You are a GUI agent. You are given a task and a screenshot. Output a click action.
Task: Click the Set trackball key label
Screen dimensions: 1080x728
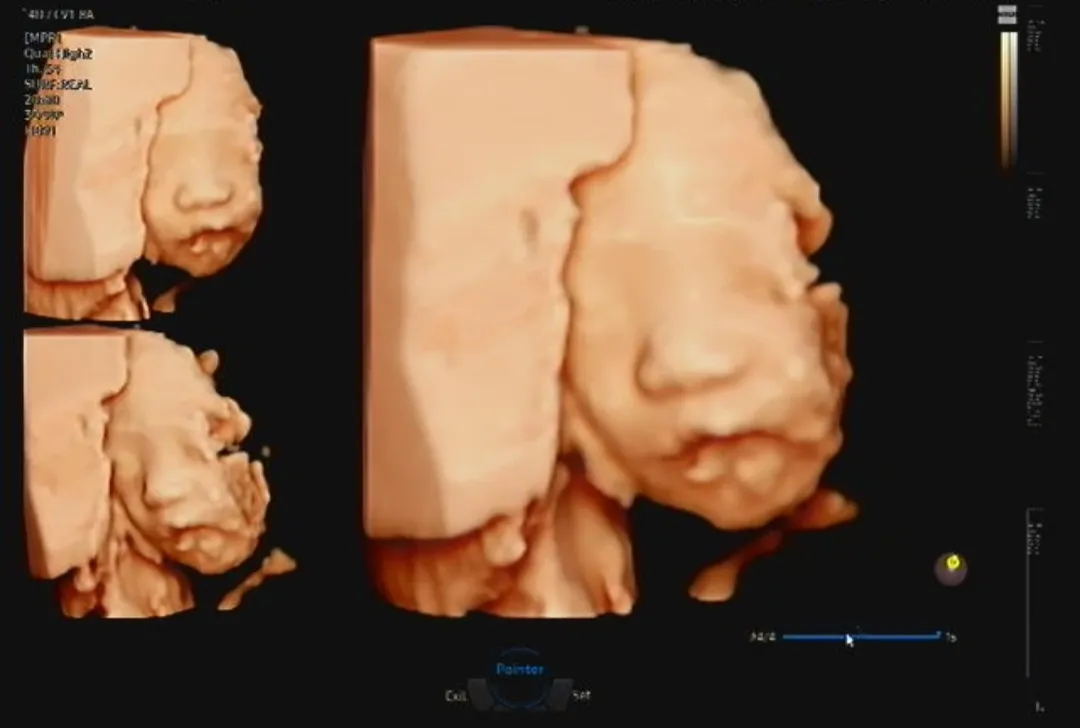[x=581, y=696]
